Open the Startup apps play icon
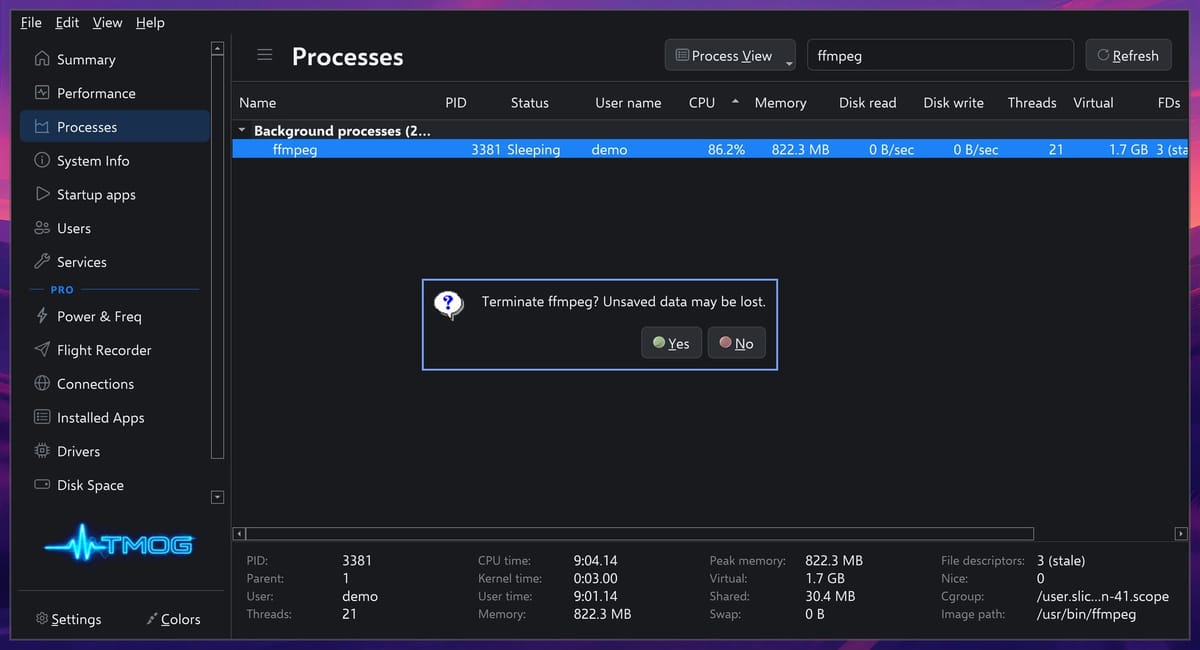Screen dimensions: 1200x650 pyautogui.click(x=41, y=194)
